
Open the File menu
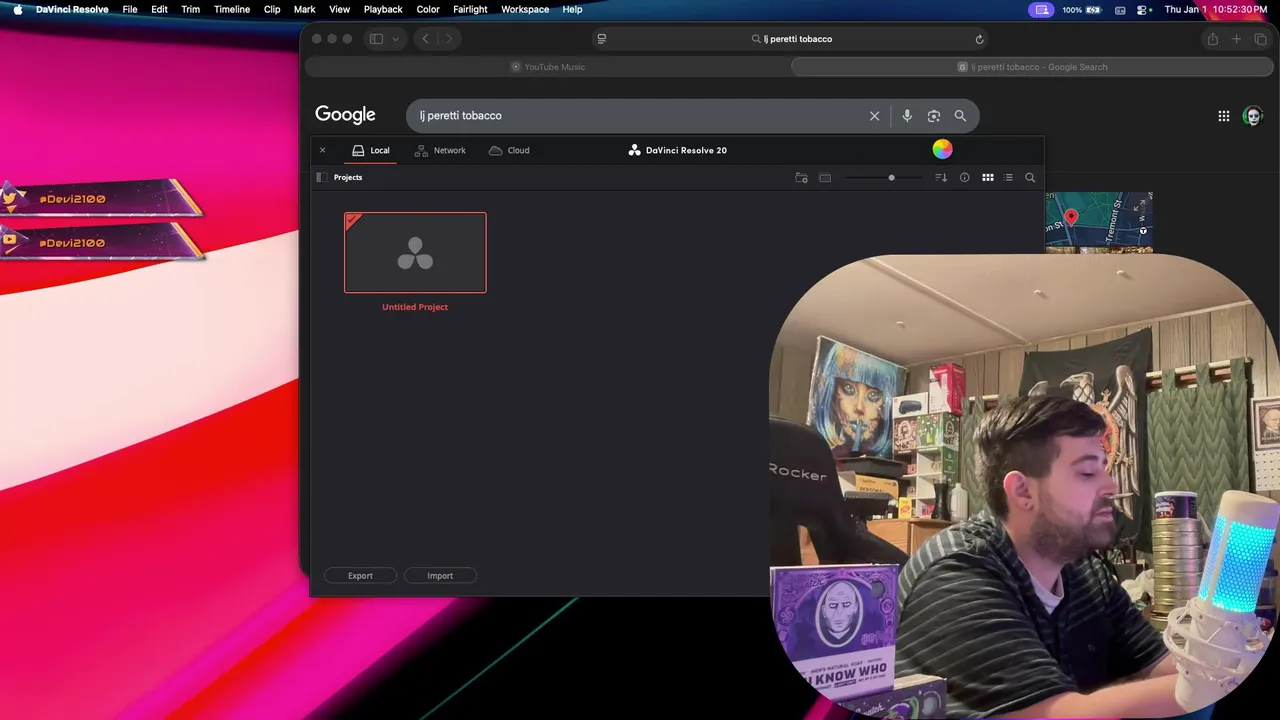click(130, 9)
